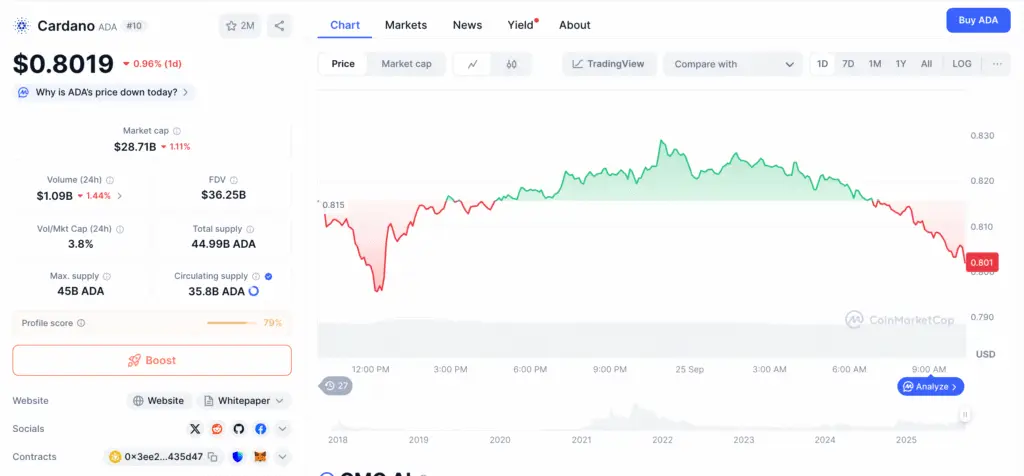
Task: Open the Markets tab
Action: point(405,25)
